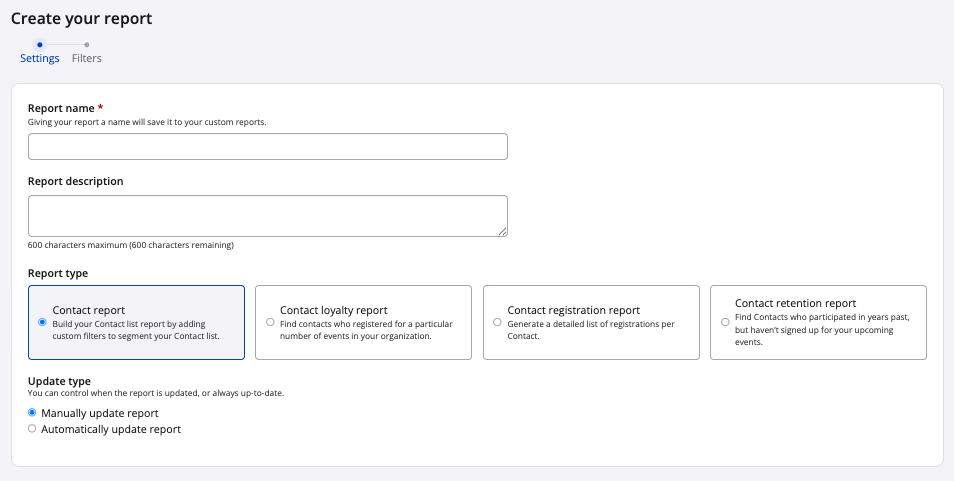Enable the Automatically update report radio circle
Screen dimensions: 954x481
pos(33,429)
